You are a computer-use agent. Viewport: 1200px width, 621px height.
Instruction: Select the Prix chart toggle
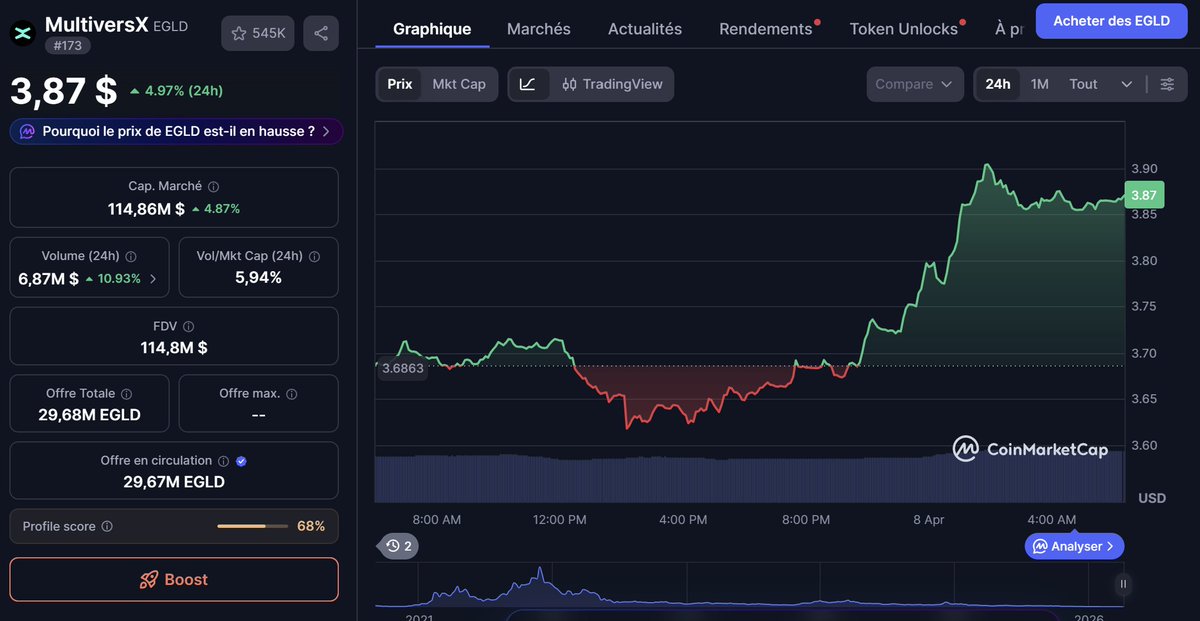pos(400,84)
